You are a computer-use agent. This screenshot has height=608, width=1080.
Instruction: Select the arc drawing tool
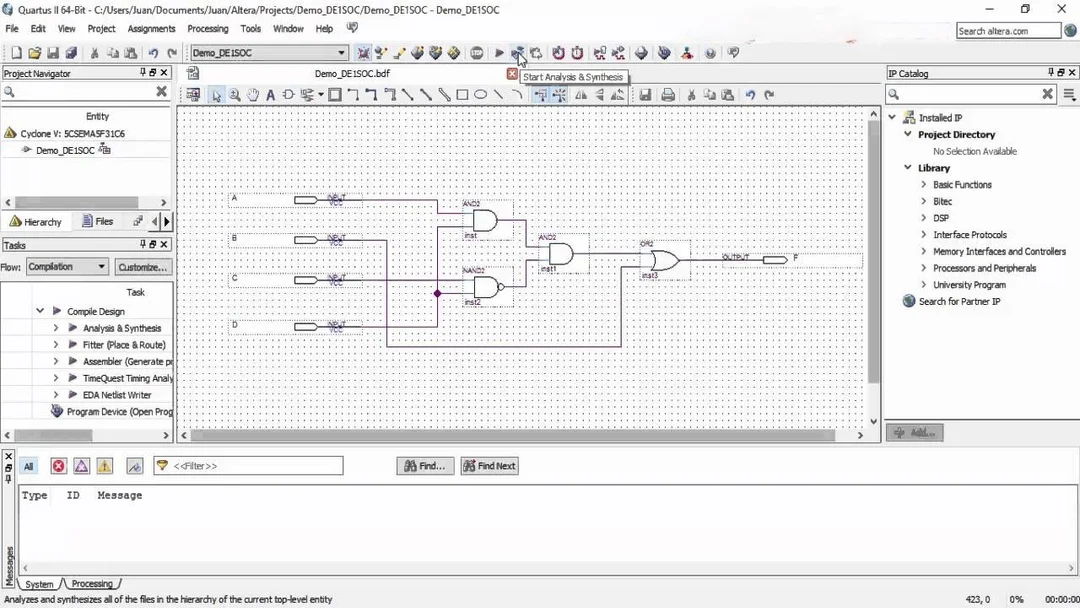tap(517, 95)
